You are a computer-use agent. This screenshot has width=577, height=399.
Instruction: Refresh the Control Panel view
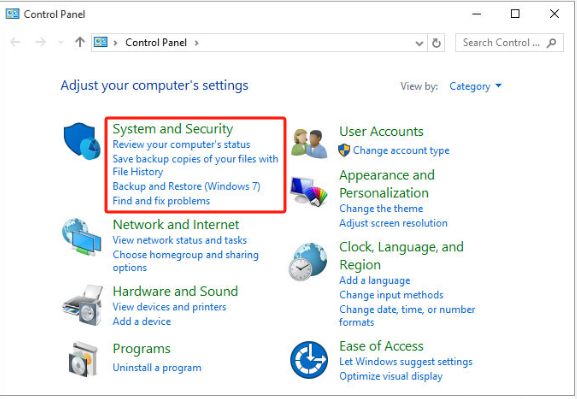point(436,43)
